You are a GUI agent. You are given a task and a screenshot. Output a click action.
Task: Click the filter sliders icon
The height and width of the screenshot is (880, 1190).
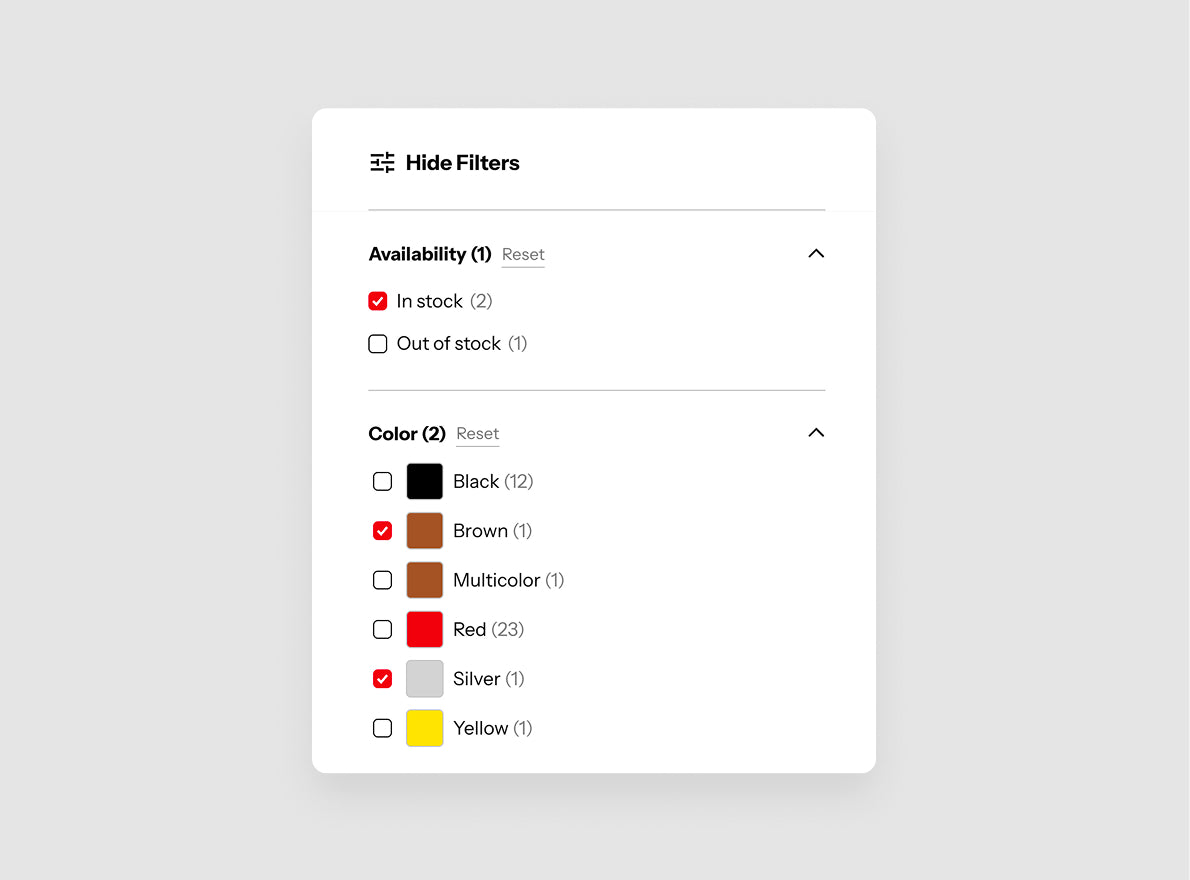pos(382,162)
